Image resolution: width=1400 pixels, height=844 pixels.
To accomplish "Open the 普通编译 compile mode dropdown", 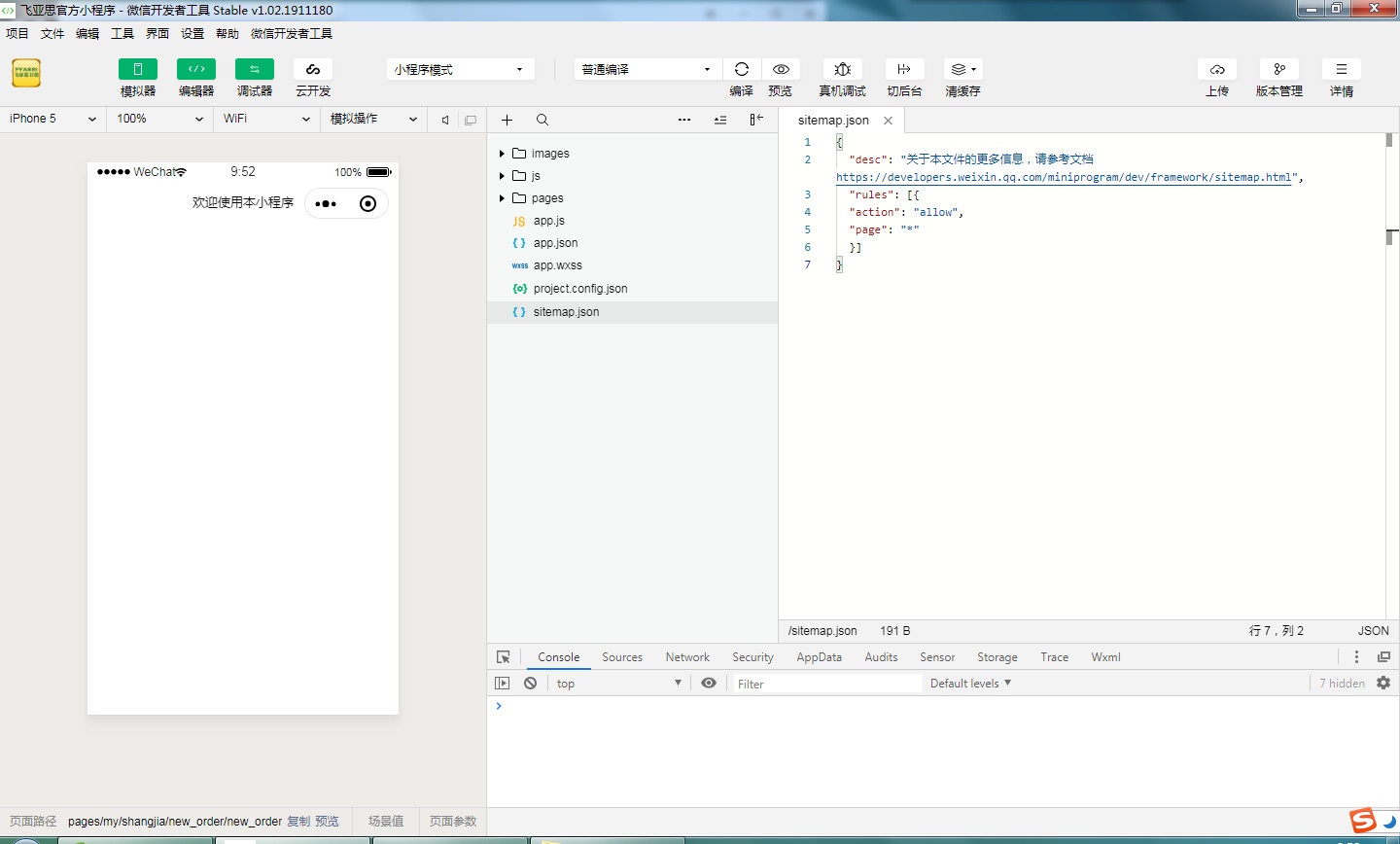I will coord(647,70).
